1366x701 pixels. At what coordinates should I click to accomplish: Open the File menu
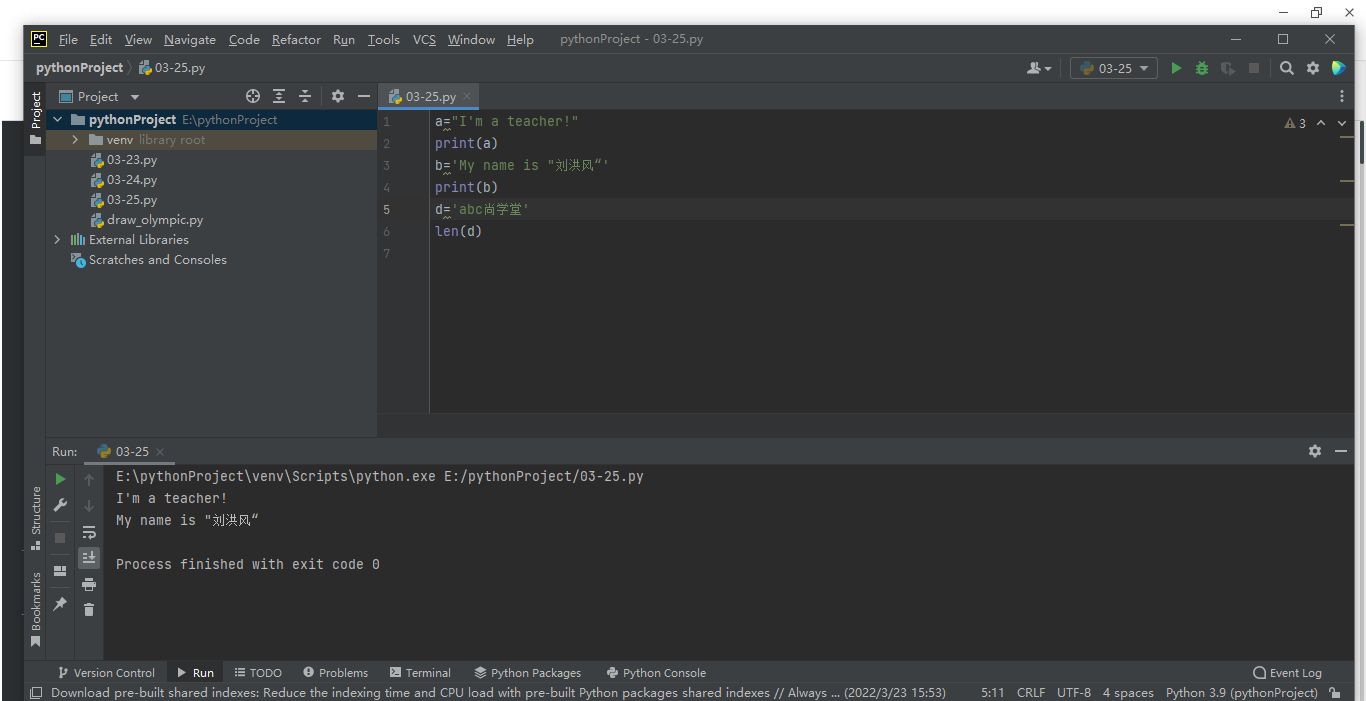(68, 40)
